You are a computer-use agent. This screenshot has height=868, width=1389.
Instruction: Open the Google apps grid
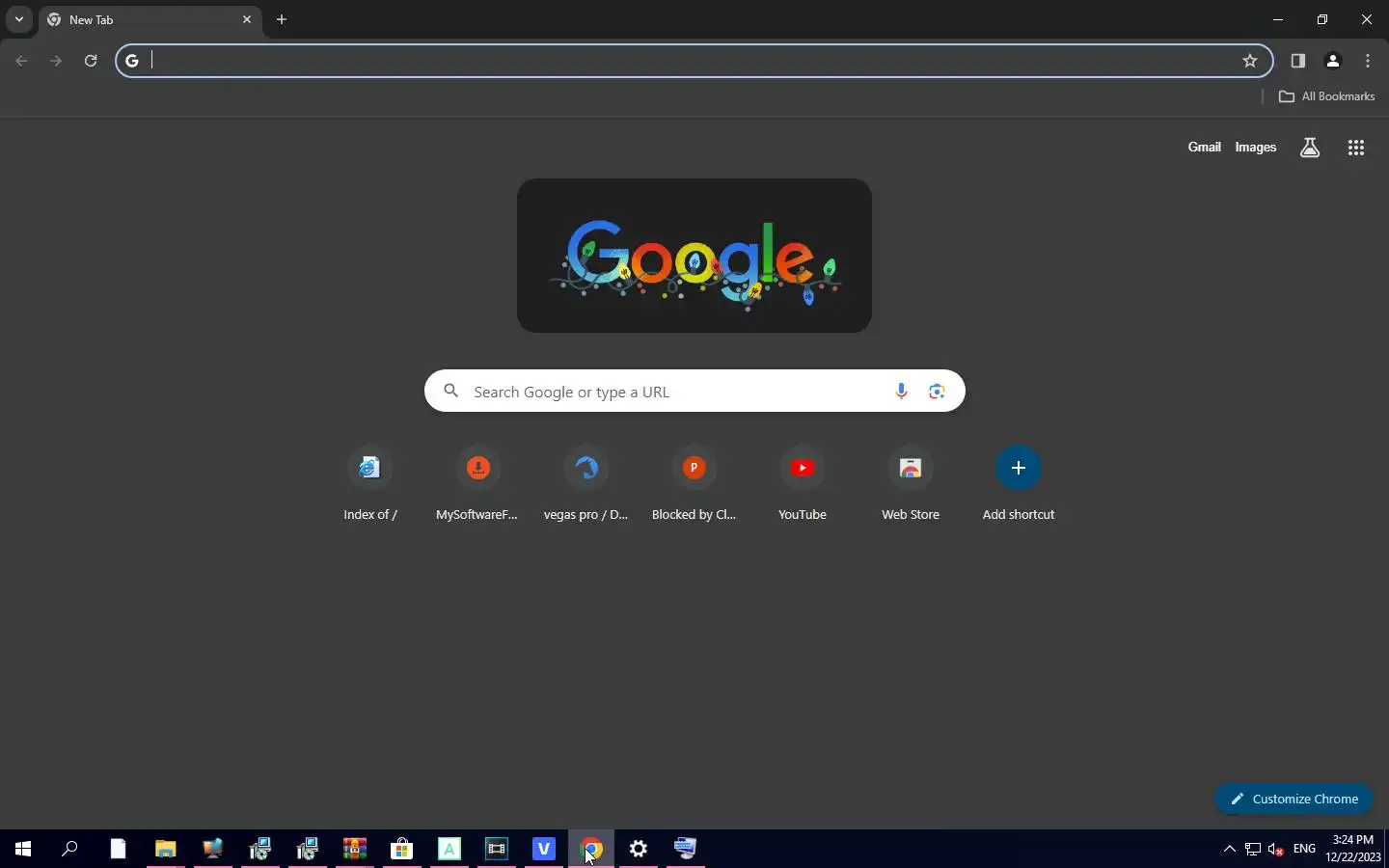(x=1356, y=148)
